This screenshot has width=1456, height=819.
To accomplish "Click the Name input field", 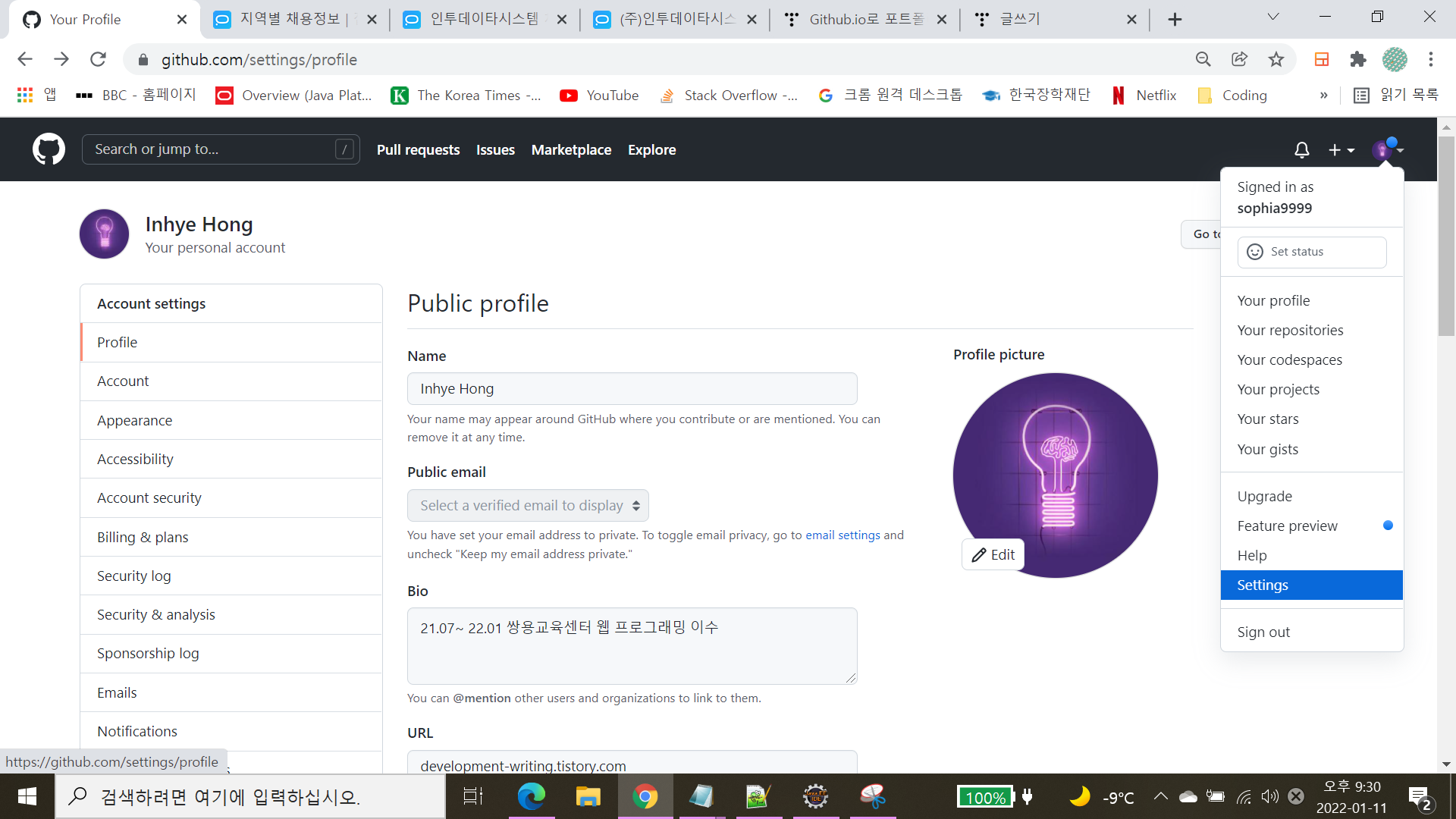I will [632, 389].
